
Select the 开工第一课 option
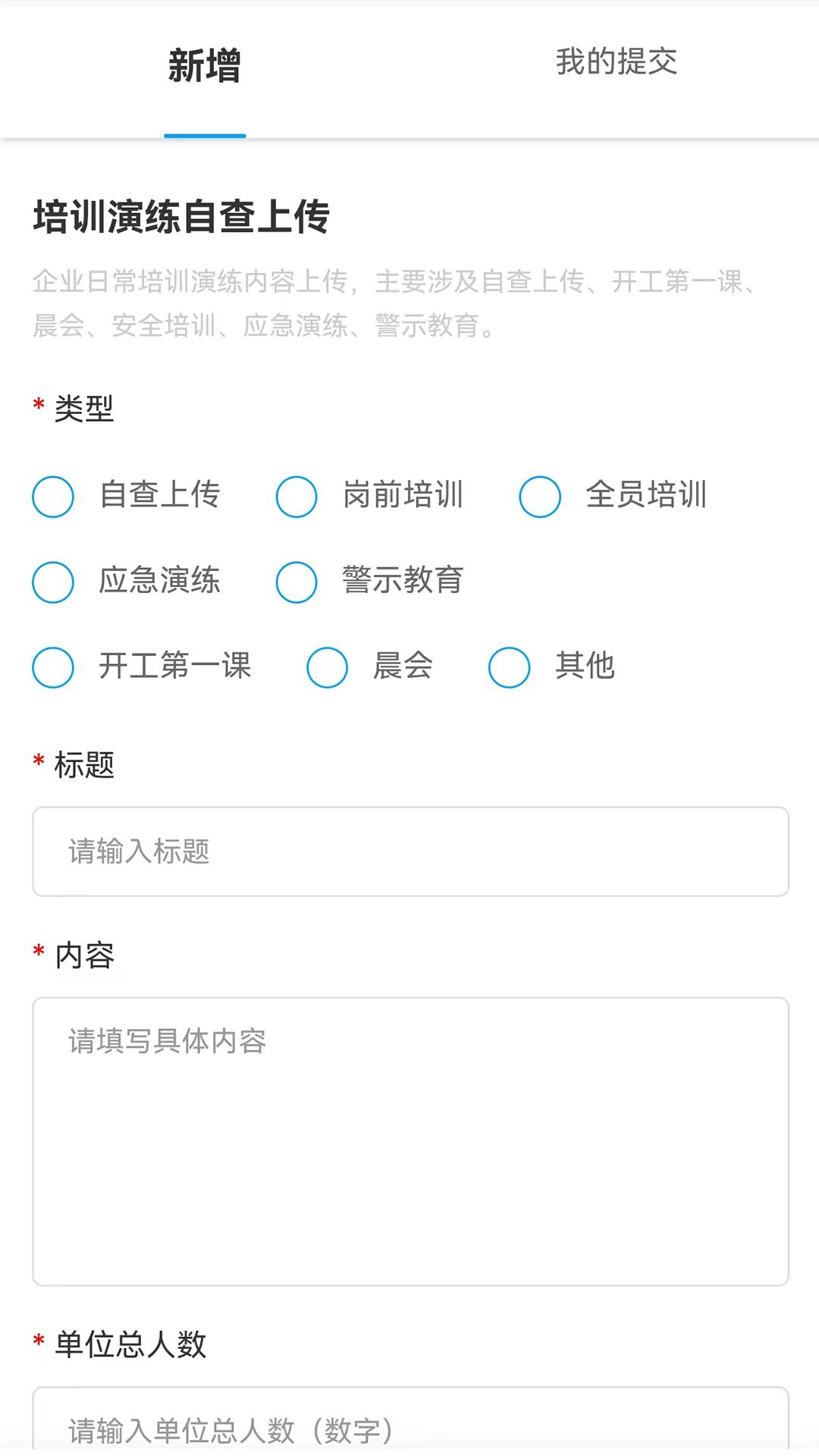click(52, 668)
